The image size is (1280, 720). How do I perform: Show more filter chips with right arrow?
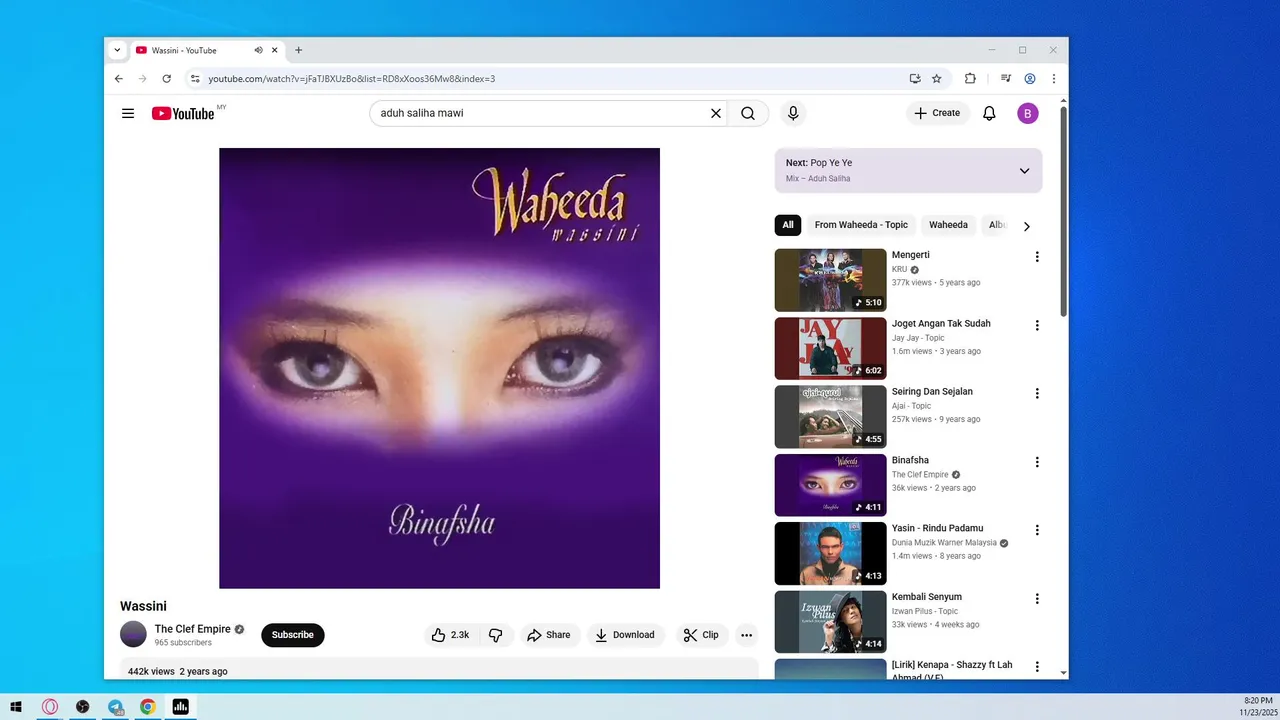point(1026,226)
